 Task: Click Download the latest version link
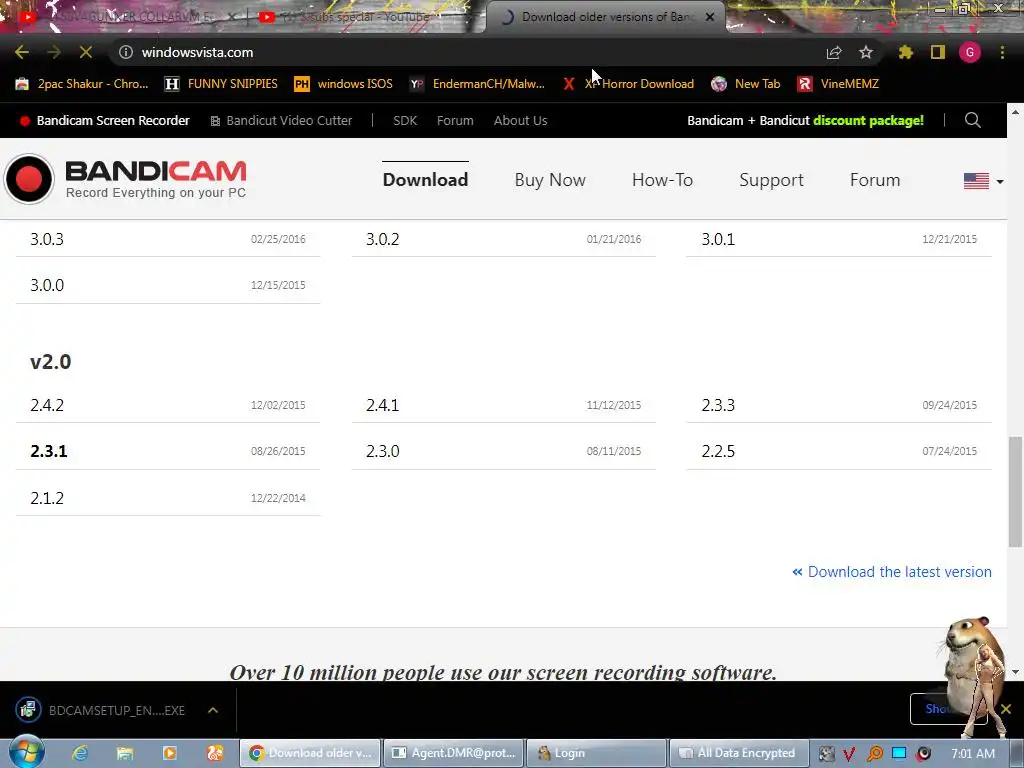click(892, 572)
